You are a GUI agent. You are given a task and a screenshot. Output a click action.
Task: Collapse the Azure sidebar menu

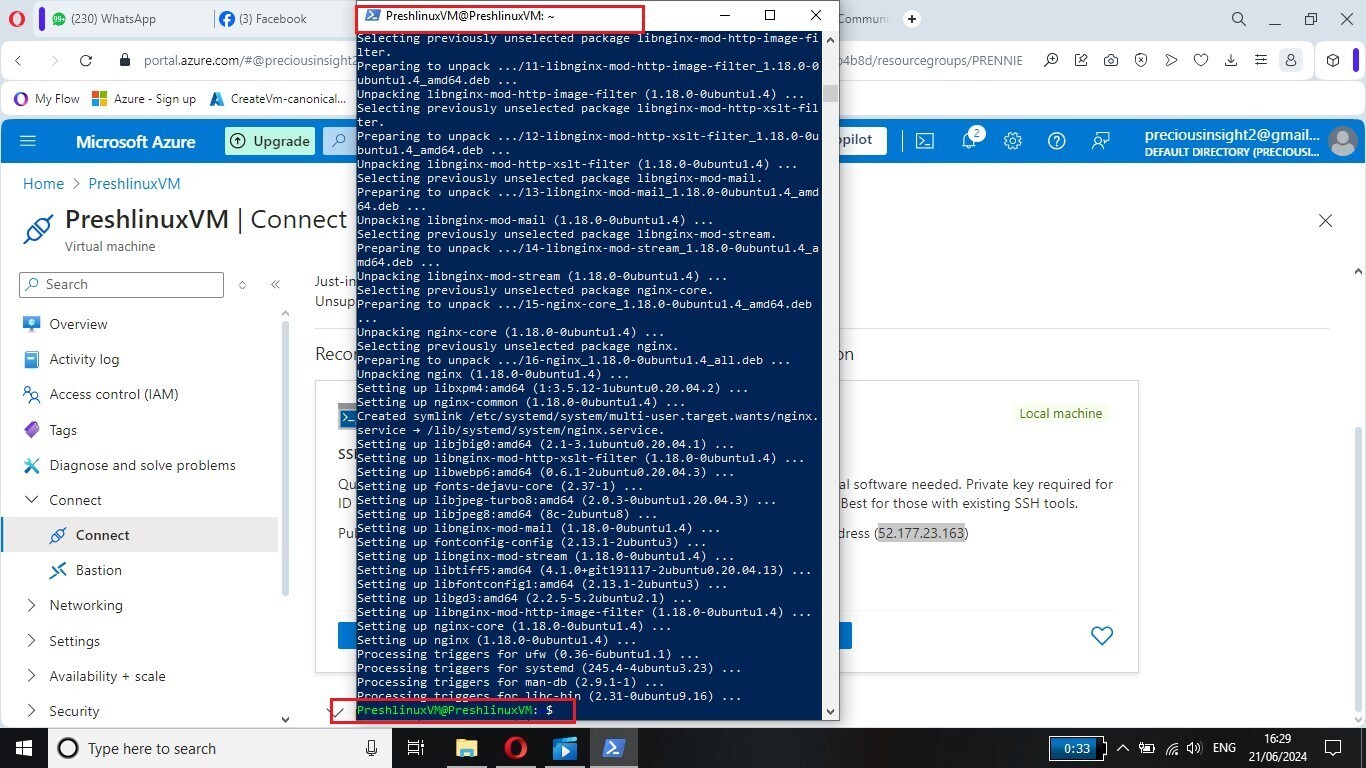(275, 285)
